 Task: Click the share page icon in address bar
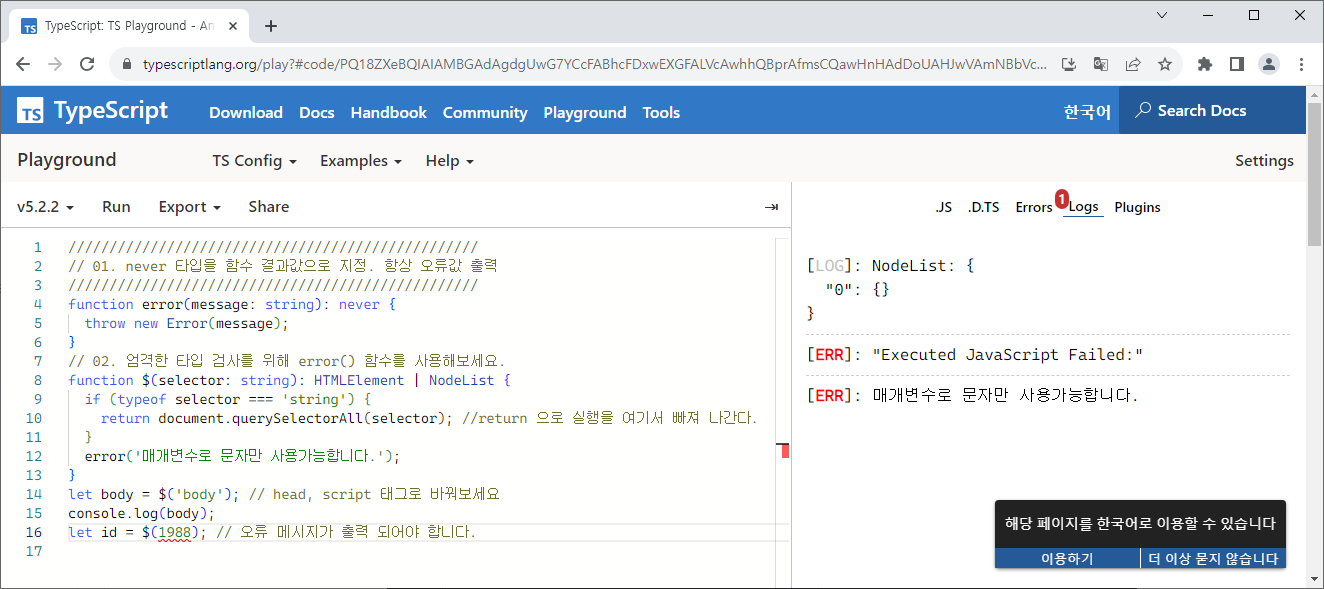click(1132, 64)
